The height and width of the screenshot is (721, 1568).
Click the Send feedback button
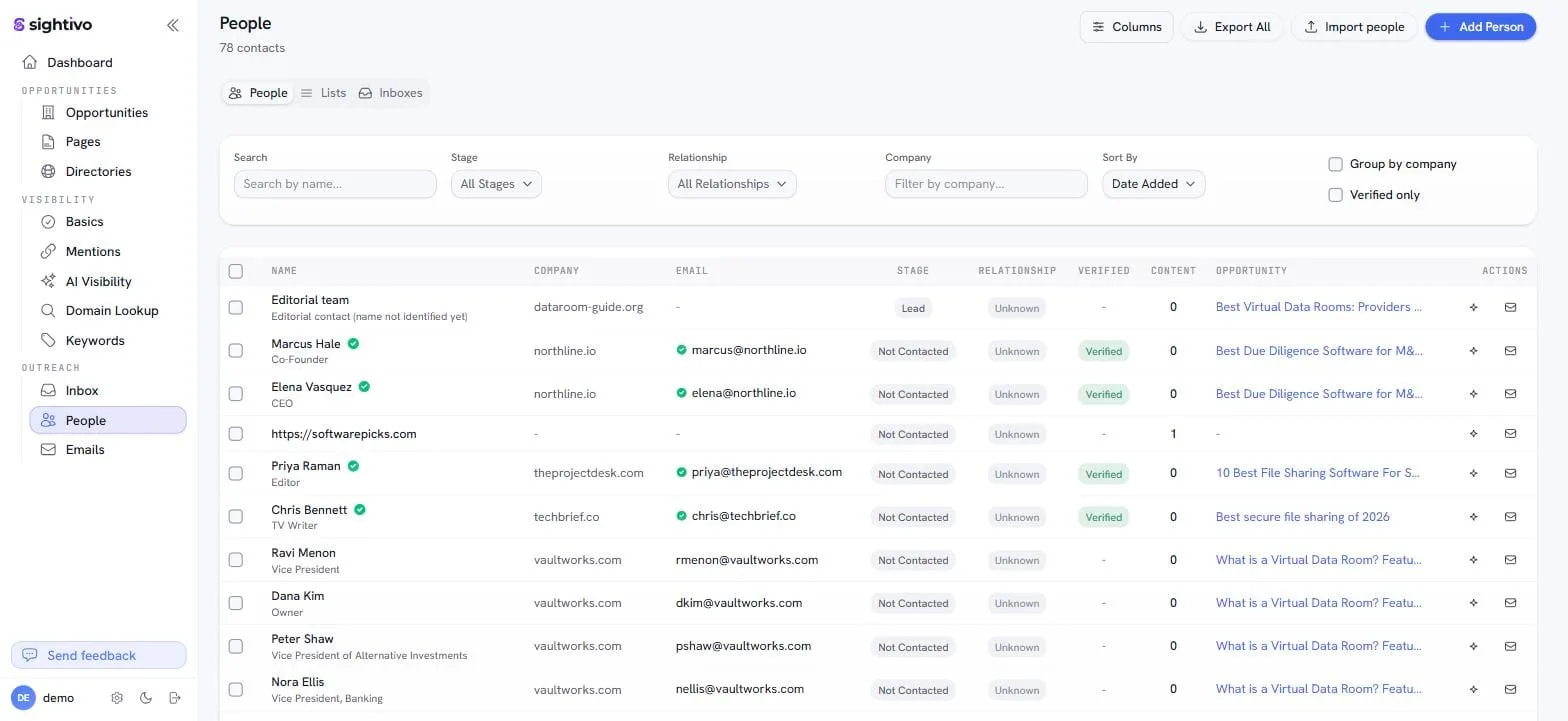[98, 655]
